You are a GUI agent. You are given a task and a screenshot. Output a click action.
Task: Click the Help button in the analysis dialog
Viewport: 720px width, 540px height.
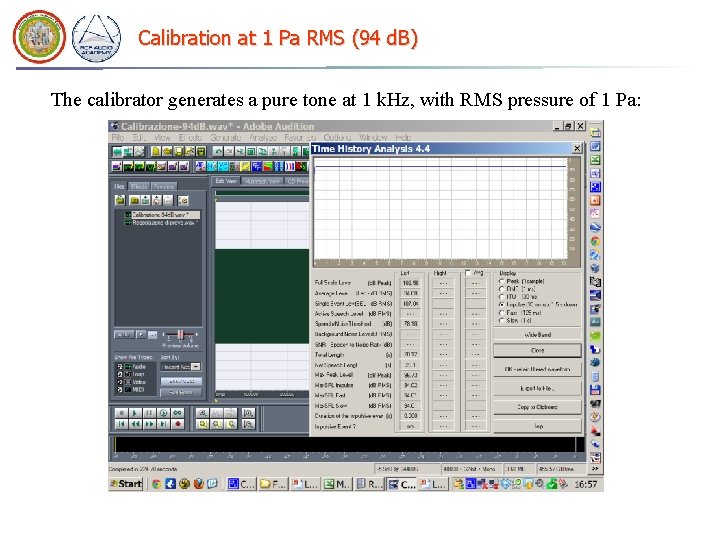click(537, 426)
